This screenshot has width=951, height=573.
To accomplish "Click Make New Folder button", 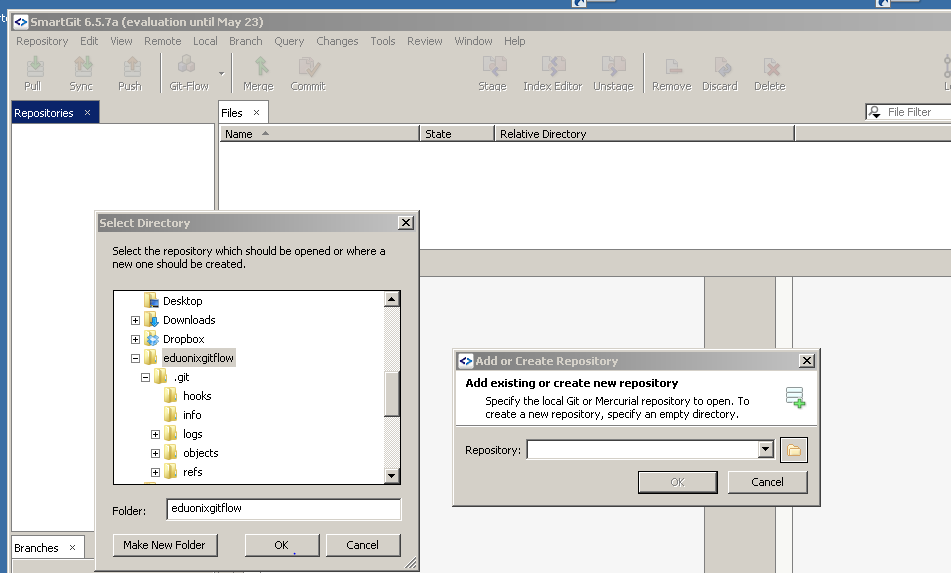I will pyautogui.click(x=165, y=545).
